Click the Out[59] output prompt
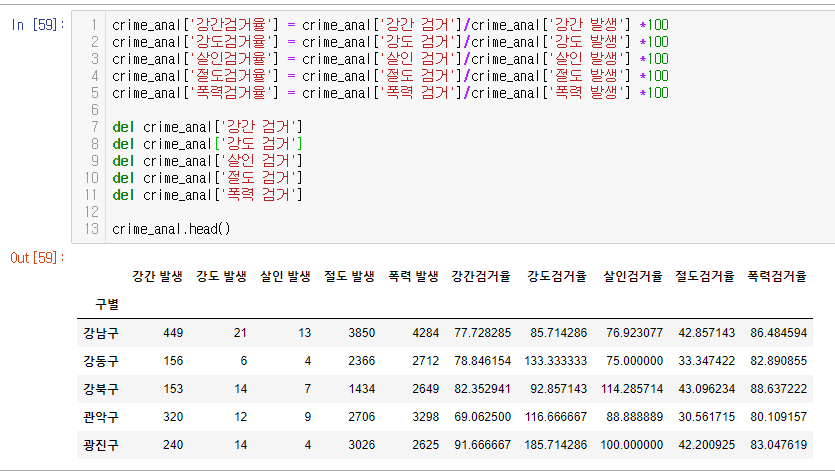Viewport: 835px width, 476px height. [x=34, y=259]
